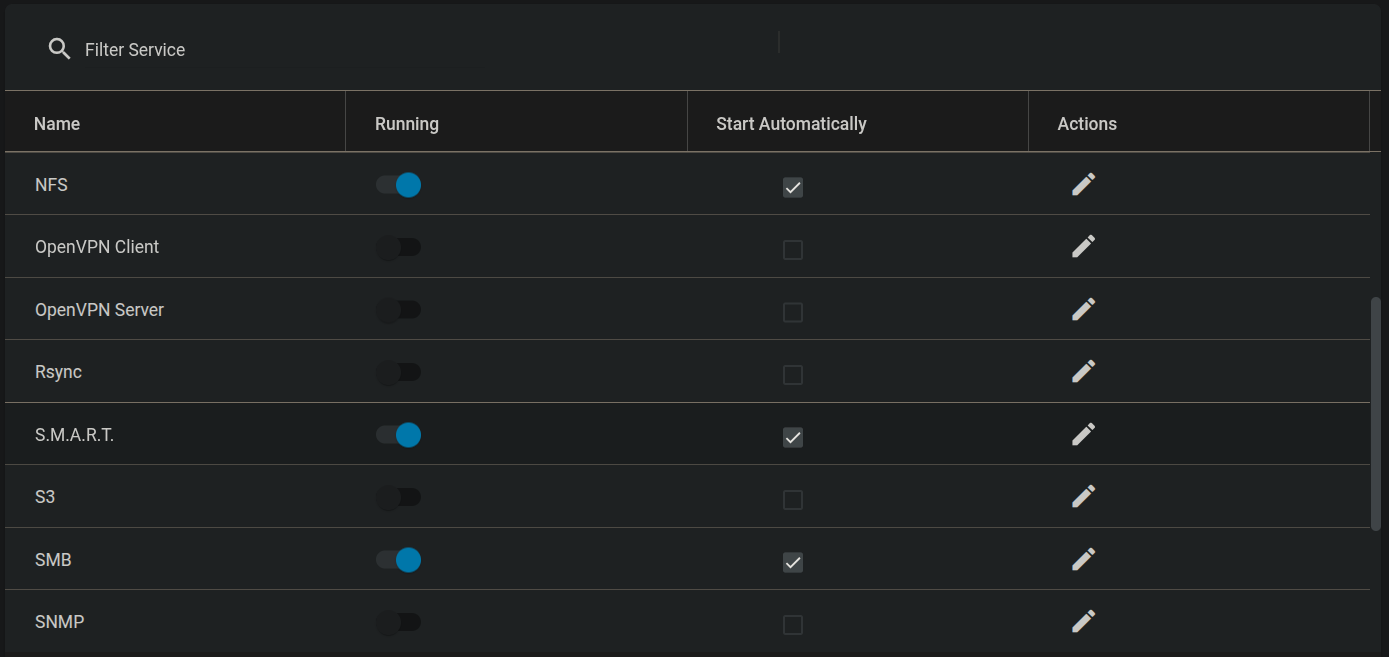Screen dimensions: 1389x657
Task: Check Start Automatically for OpenVPN Client
Action: pyautogui.click(x=793, y=250)
